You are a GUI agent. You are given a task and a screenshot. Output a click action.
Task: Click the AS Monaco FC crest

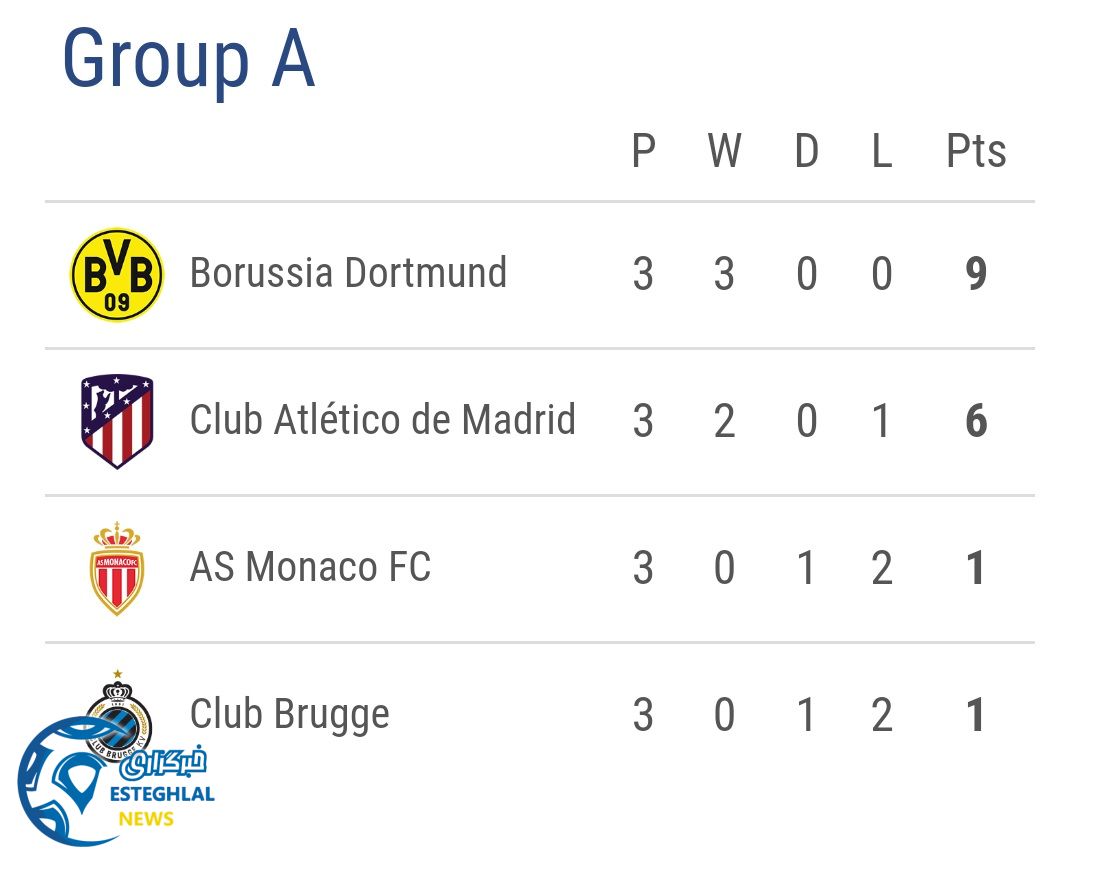pyautogui.click(x=117, y=568)
